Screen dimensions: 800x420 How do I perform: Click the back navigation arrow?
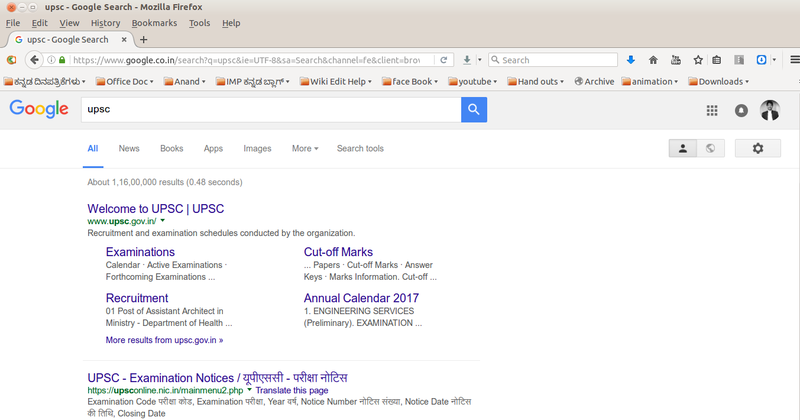click(34, 60)
